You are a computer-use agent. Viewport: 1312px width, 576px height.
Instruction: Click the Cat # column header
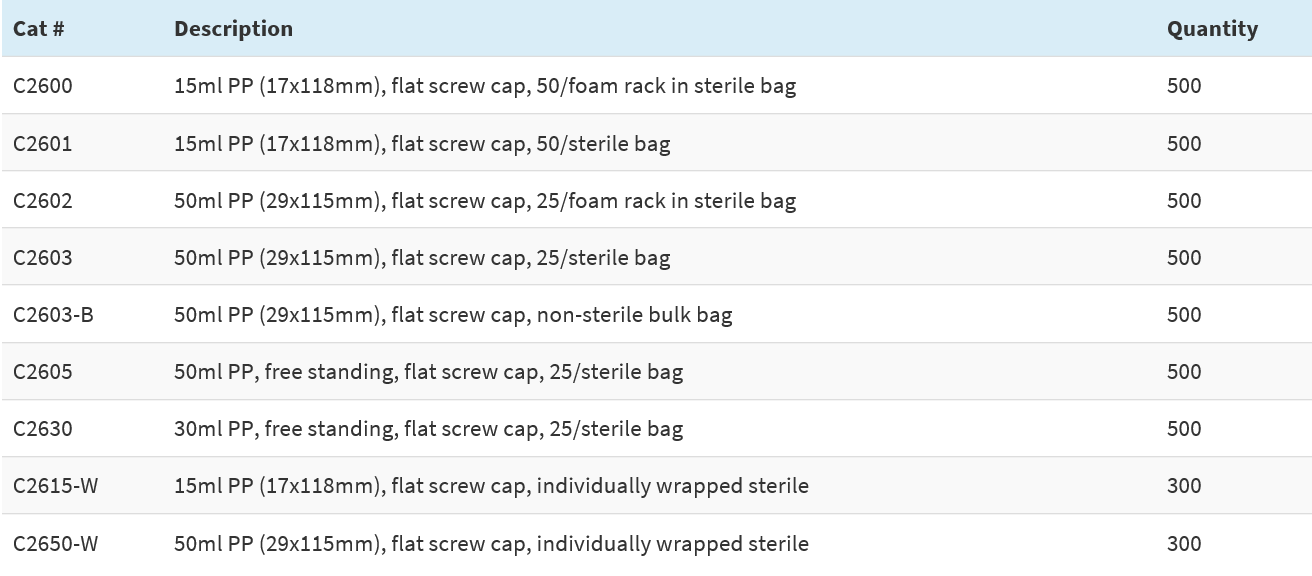click(39, 29)
